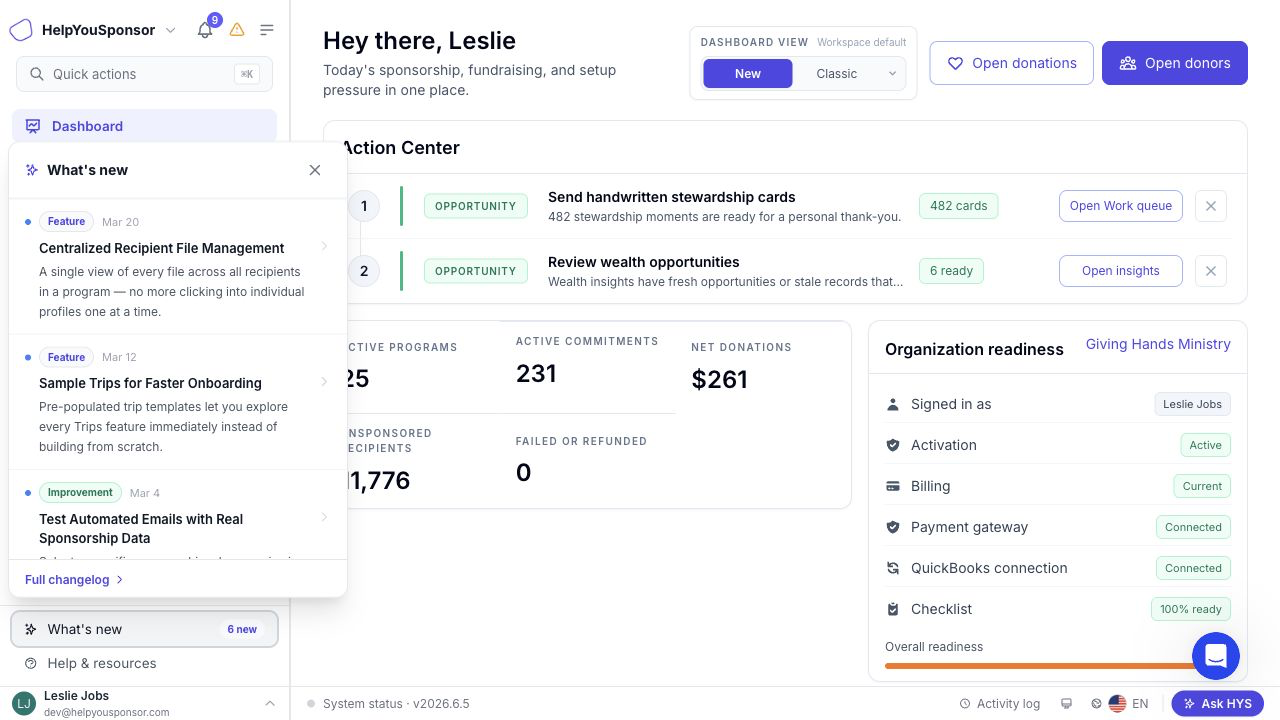Click the Dashboard icon in sidebar
Screen dimensions: 1280x720
point(33,126)
